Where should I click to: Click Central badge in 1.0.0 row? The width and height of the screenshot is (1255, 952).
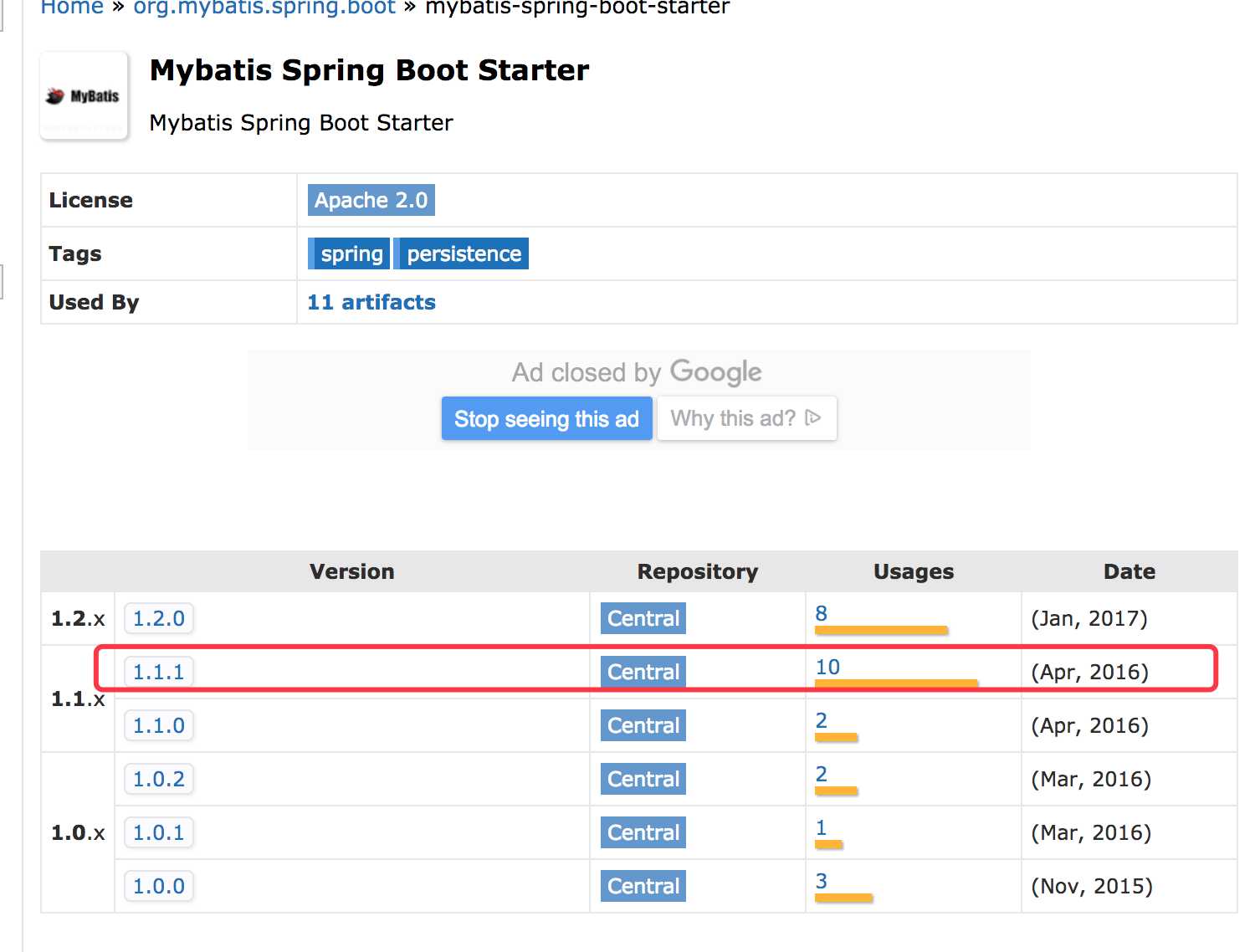coord(643,886)
